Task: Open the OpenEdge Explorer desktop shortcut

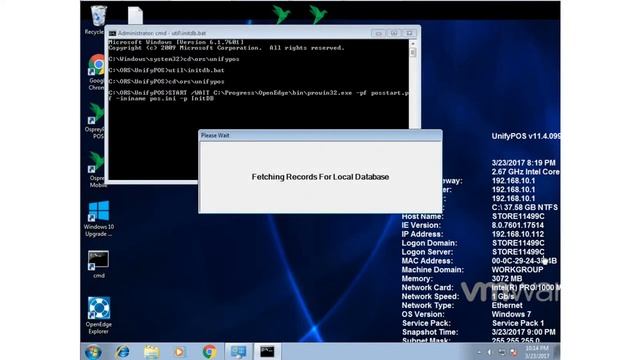Action: [98, 316]
